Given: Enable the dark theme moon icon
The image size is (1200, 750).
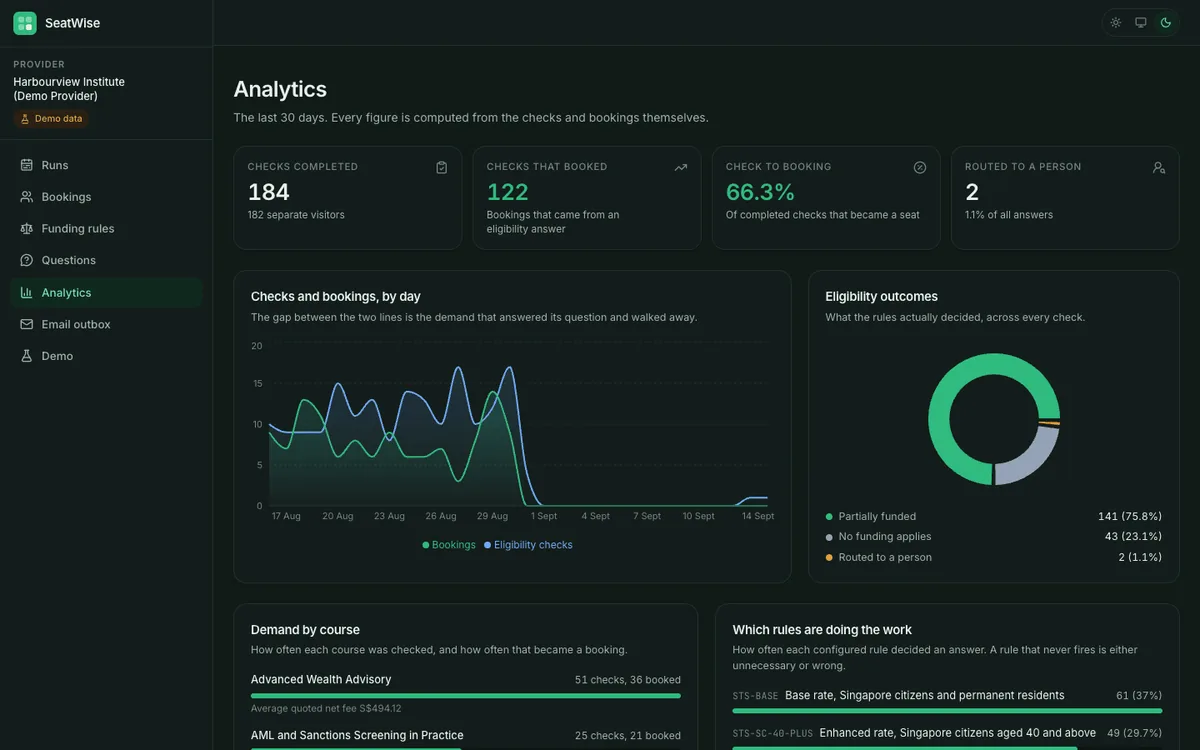Looking at the screenshot, I should click(x=1166, y=22).
